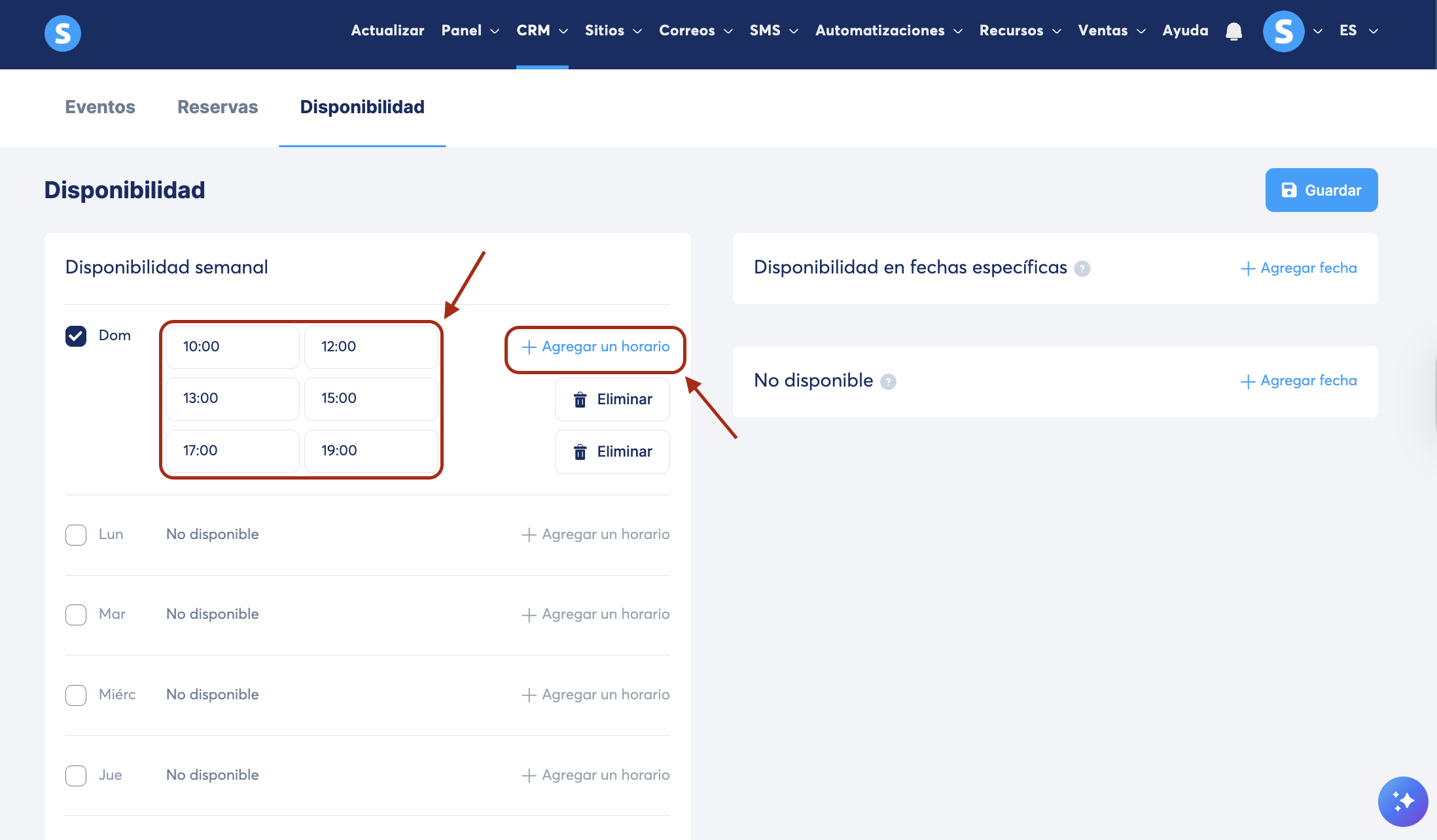Click the Guardar button
The width and height of the screenshot is (1437, 840).
click(x=1321, y=190)
